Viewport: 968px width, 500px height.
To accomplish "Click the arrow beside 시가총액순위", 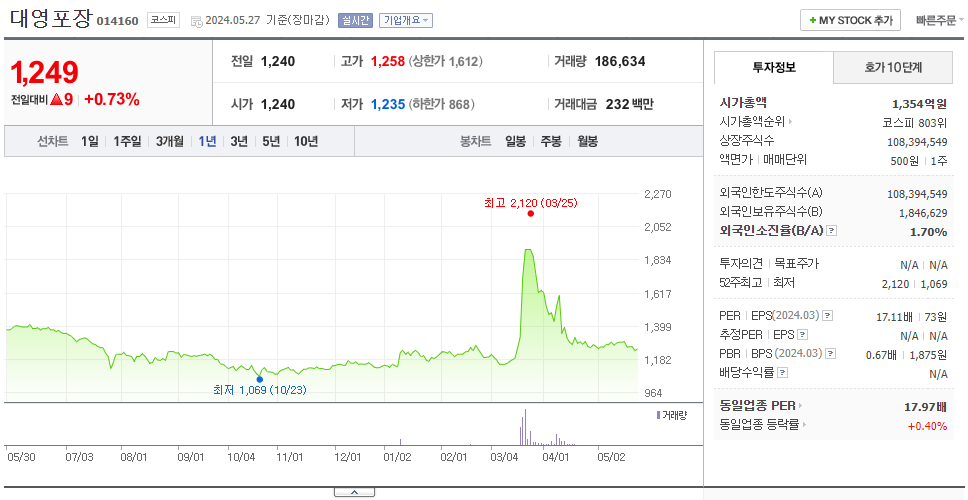I will 790,122.
